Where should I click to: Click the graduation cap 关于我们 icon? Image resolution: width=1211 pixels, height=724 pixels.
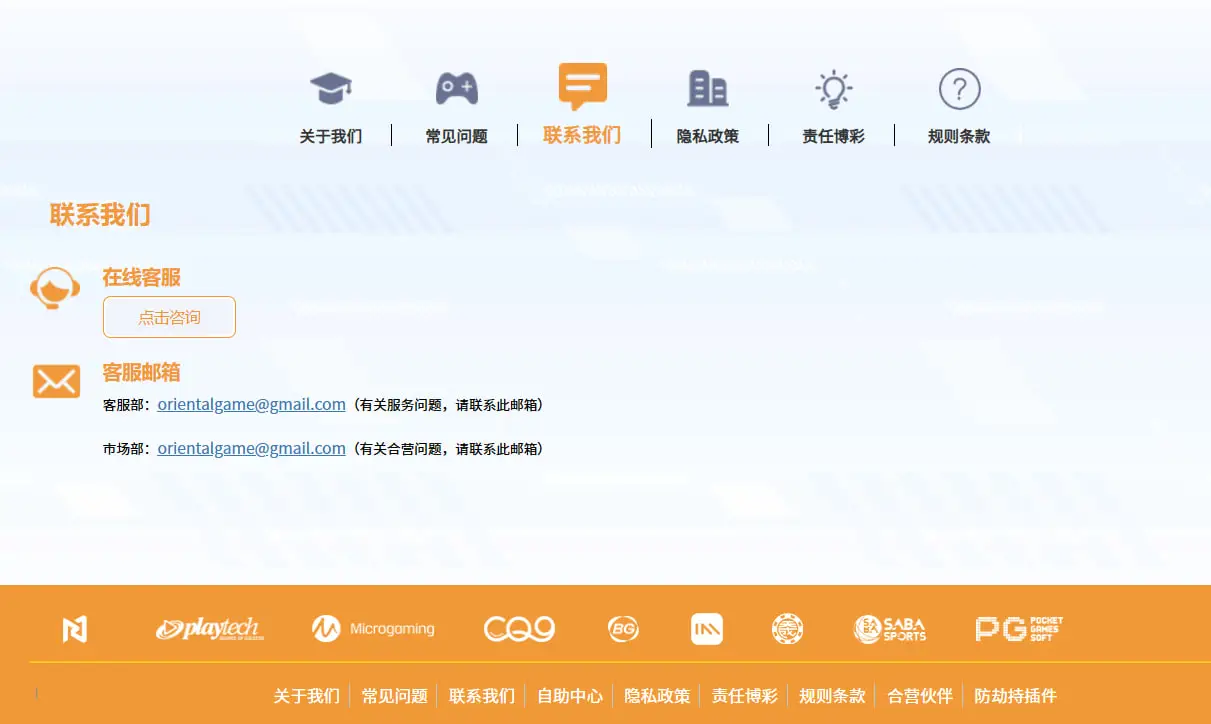pyautogui.click(x=331, y=89)
